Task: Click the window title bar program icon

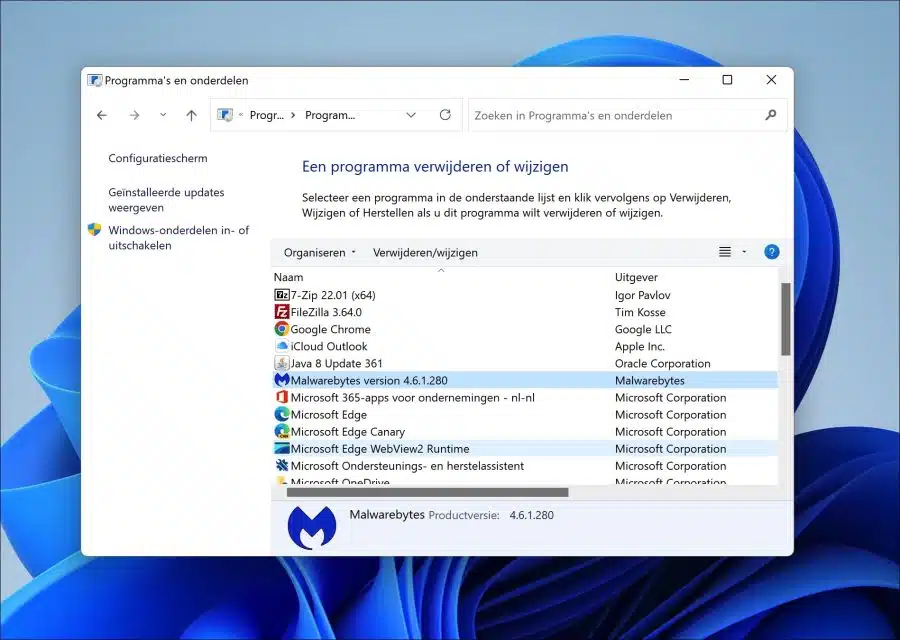Action: pos(95,80)
